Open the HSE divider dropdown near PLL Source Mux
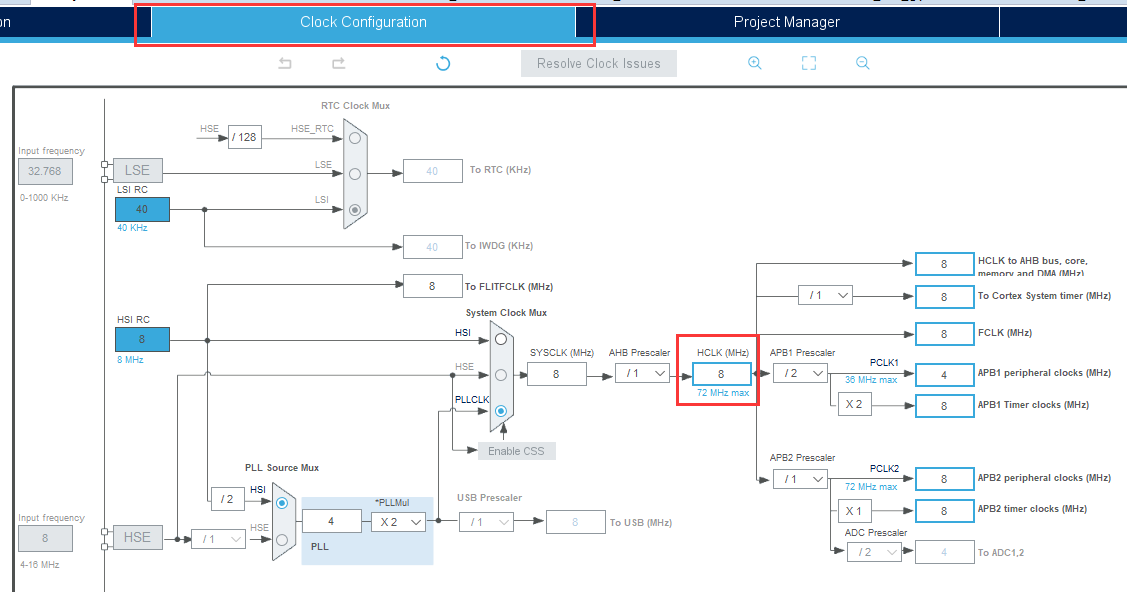The height and width of the screenshot is (592, 1127). (218, 539)
